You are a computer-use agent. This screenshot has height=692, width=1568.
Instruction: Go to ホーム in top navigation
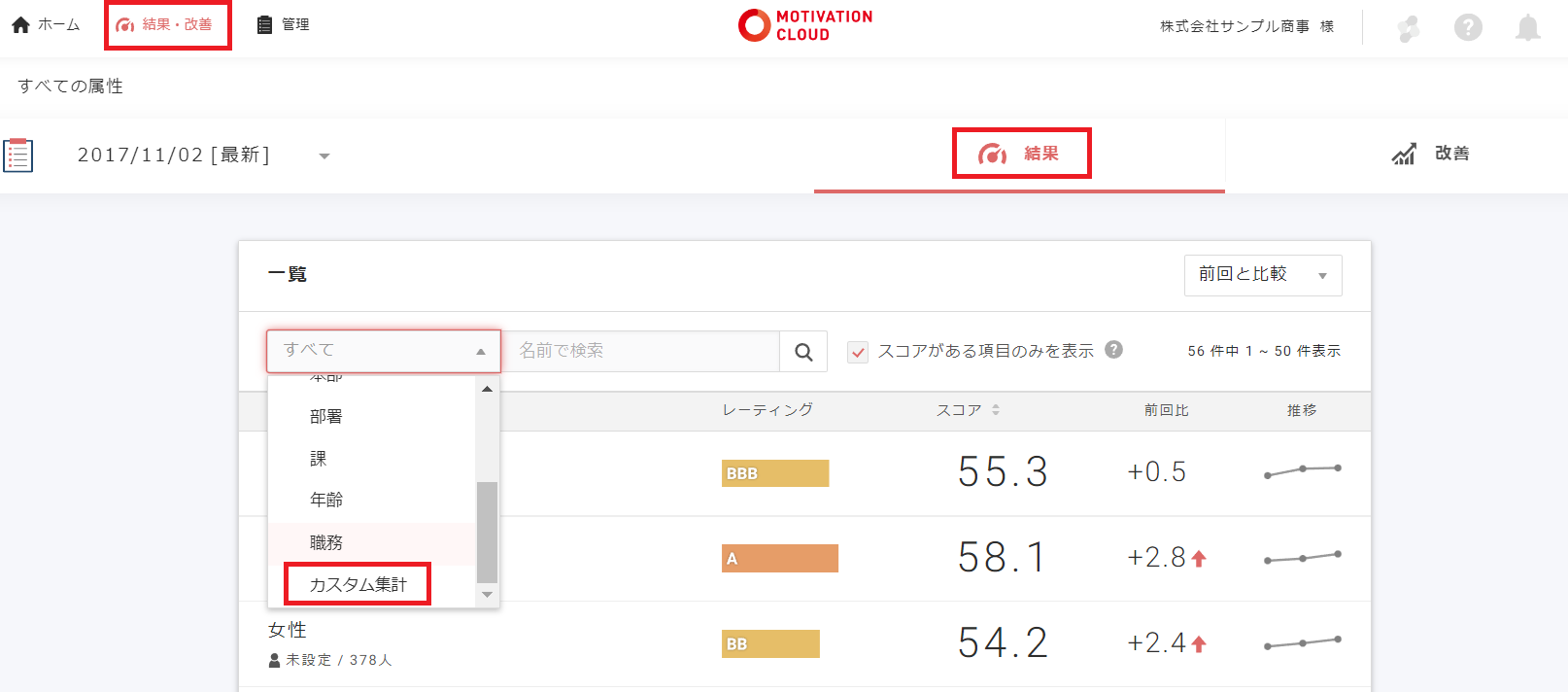(x=46, y=24)
